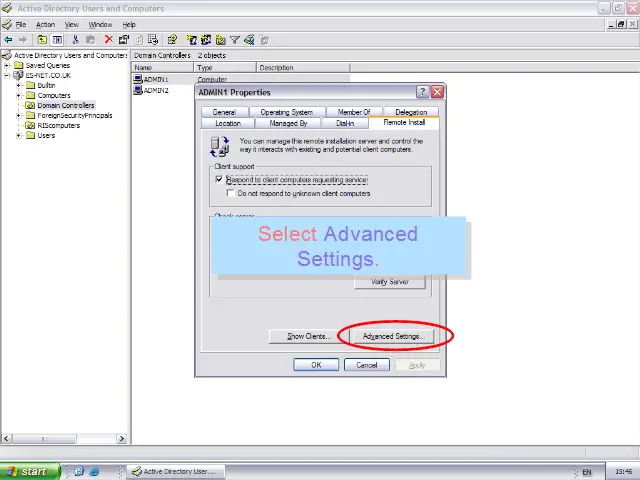Click the red X Delete icon
Screen dimensions: 640x480
pos(109,40)
